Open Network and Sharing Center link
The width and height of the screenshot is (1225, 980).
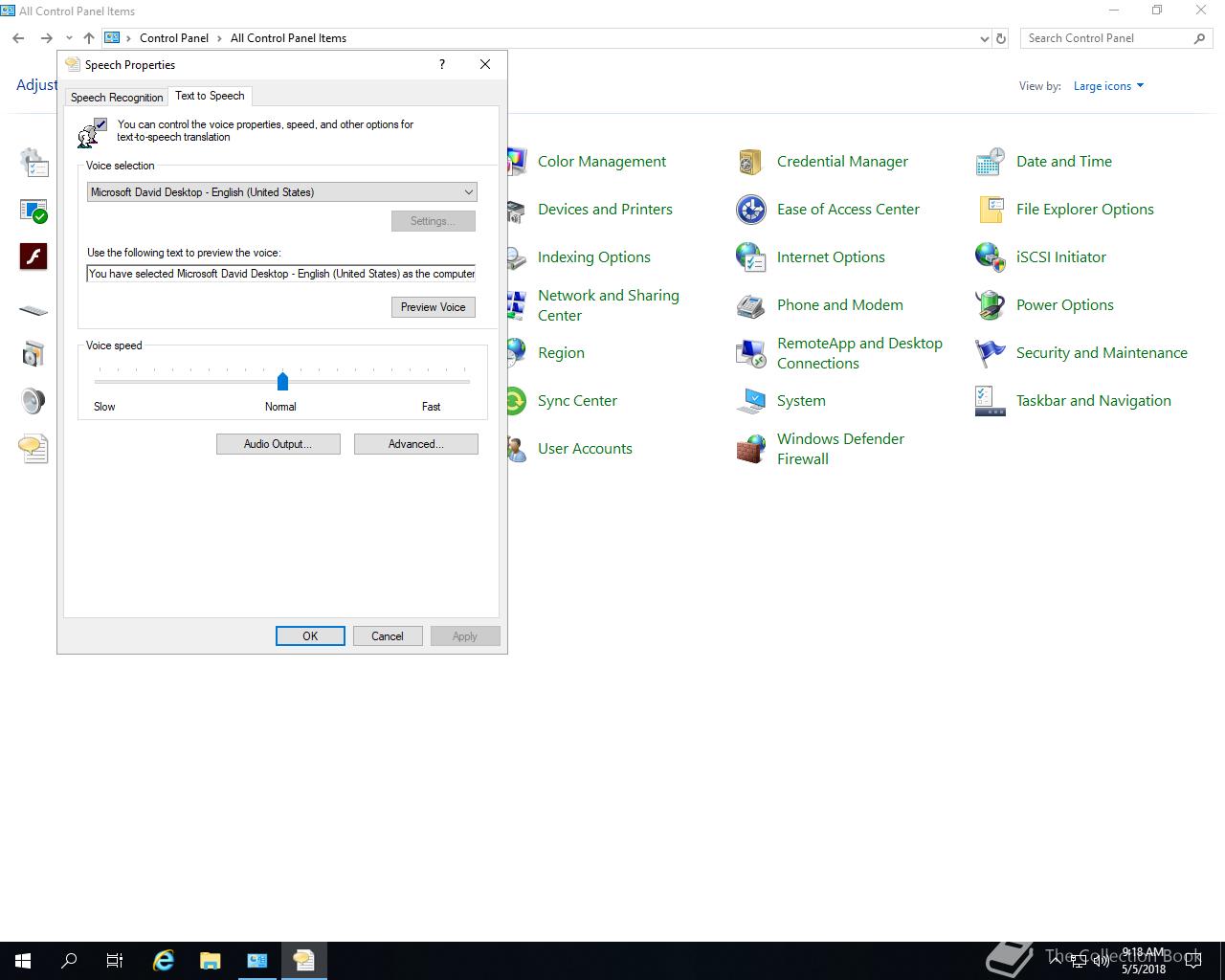[609, 305]
